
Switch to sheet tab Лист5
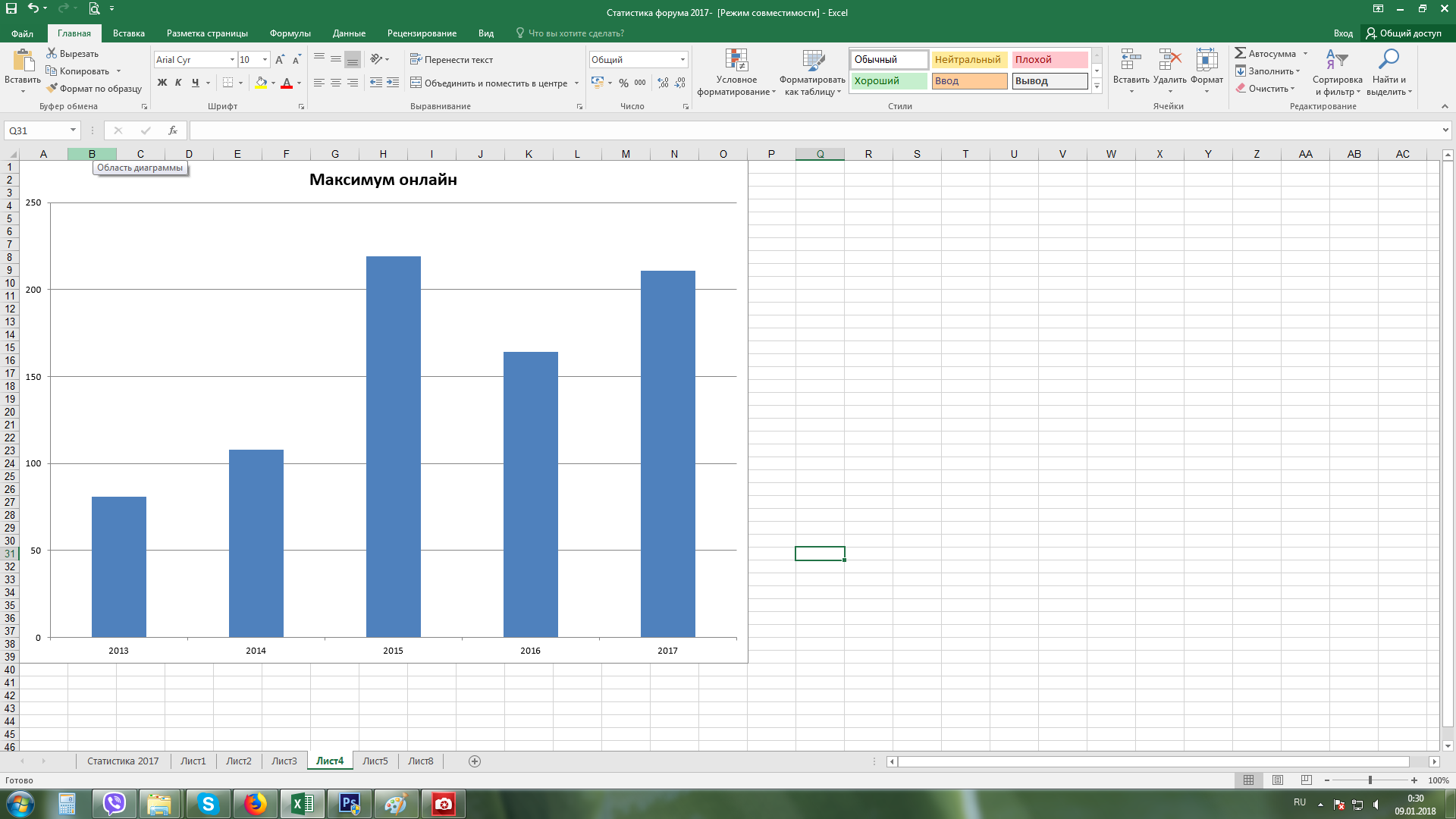(x=375, y=761)
